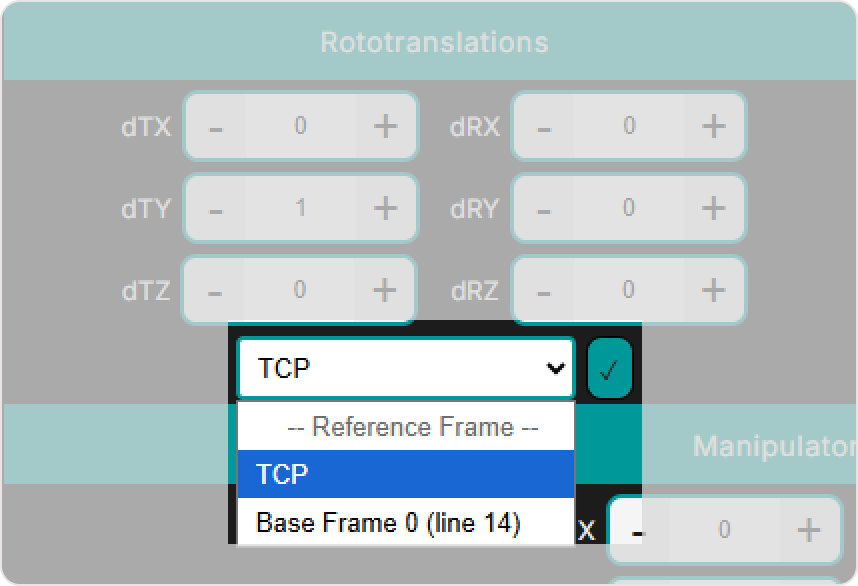Increment the dRZ value
This screenshot has height=586, width=858.
[713, 291]
